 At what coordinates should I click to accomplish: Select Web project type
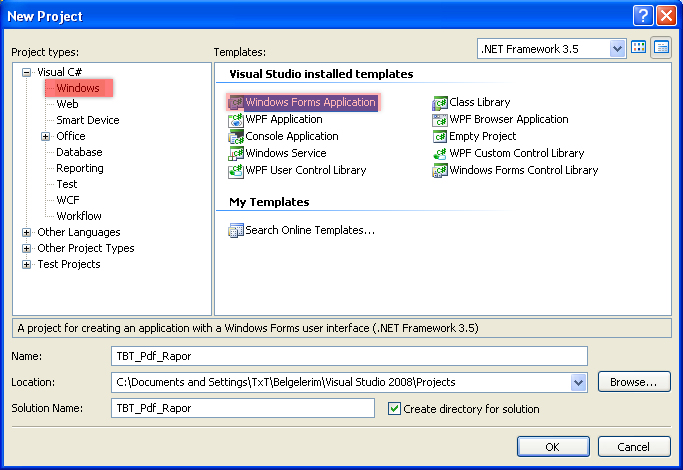(68, 104)
